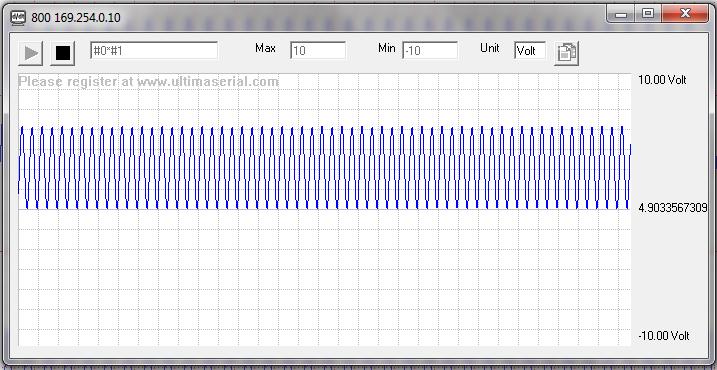Focus the #0*#1 expression field
This screenshot has width=717, height=370.
(154, 50)
